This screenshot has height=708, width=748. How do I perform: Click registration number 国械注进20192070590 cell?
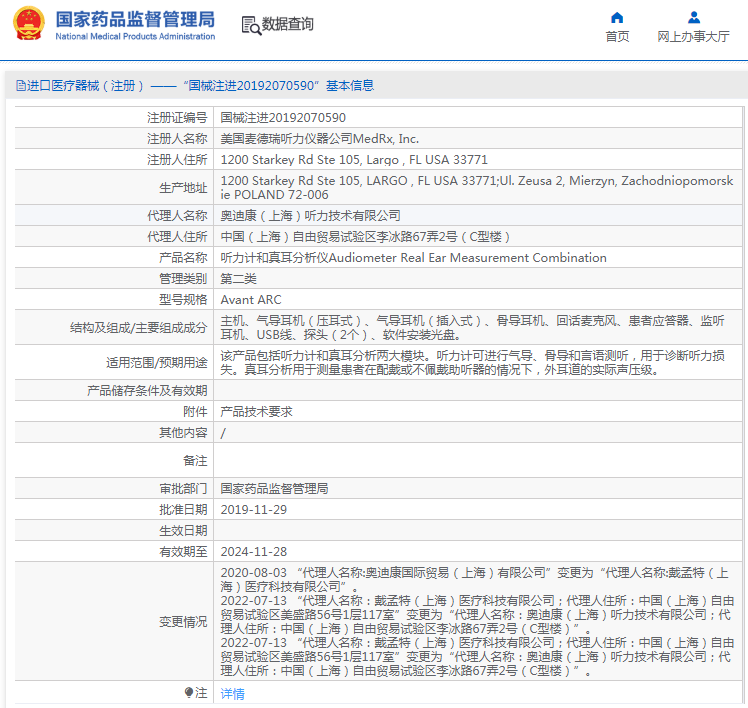[283, 118]
